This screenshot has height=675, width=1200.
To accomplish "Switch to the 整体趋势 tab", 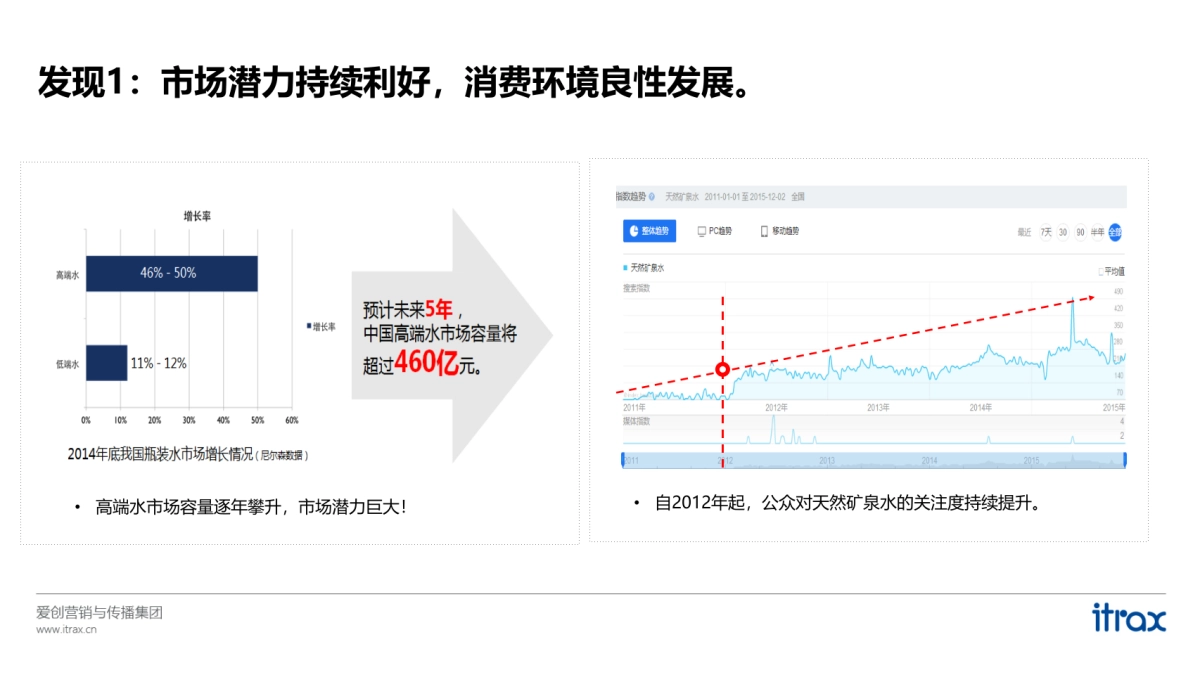I will coord(649,231).
